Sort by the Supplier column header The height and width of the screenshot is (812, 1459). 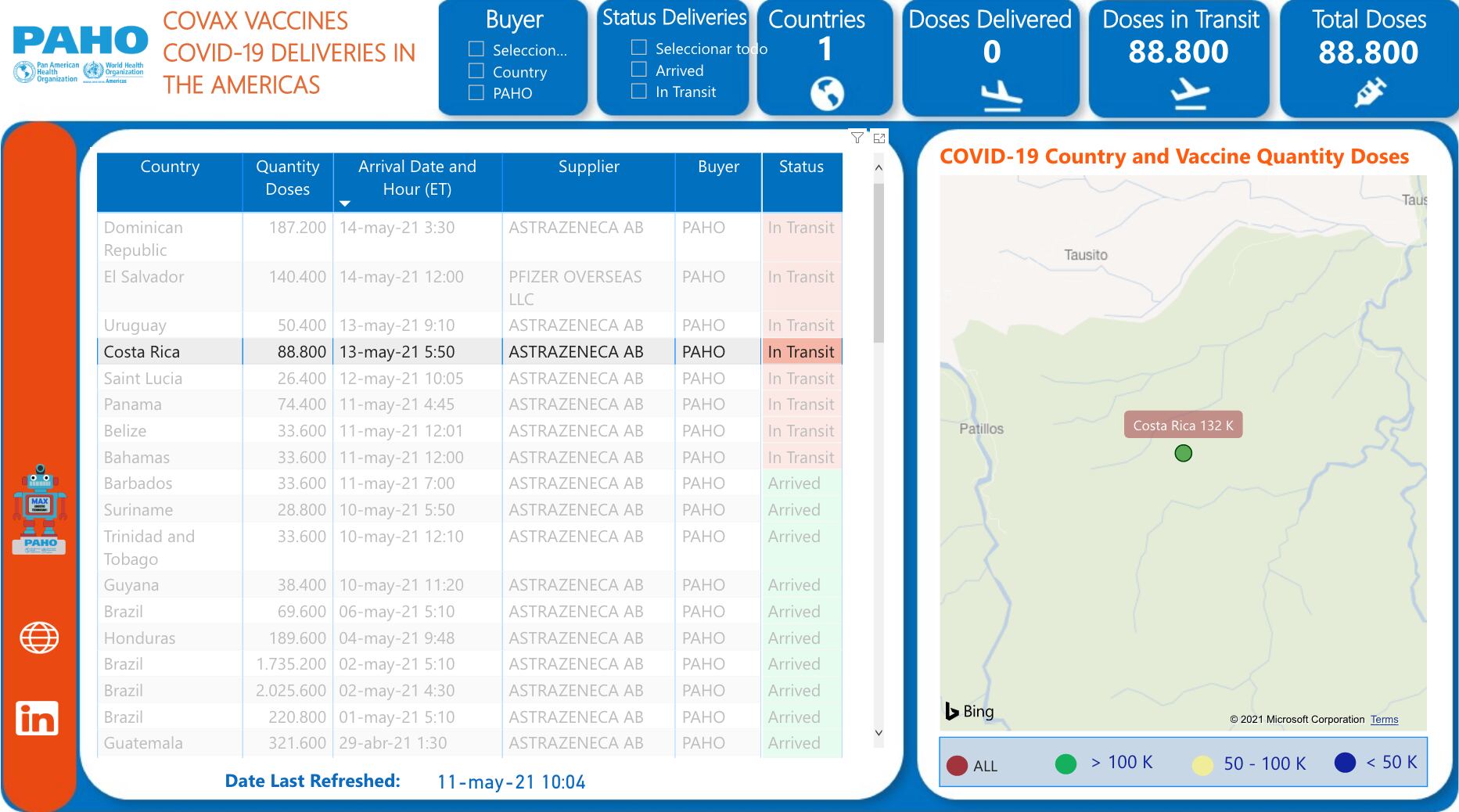pos(588,167)
